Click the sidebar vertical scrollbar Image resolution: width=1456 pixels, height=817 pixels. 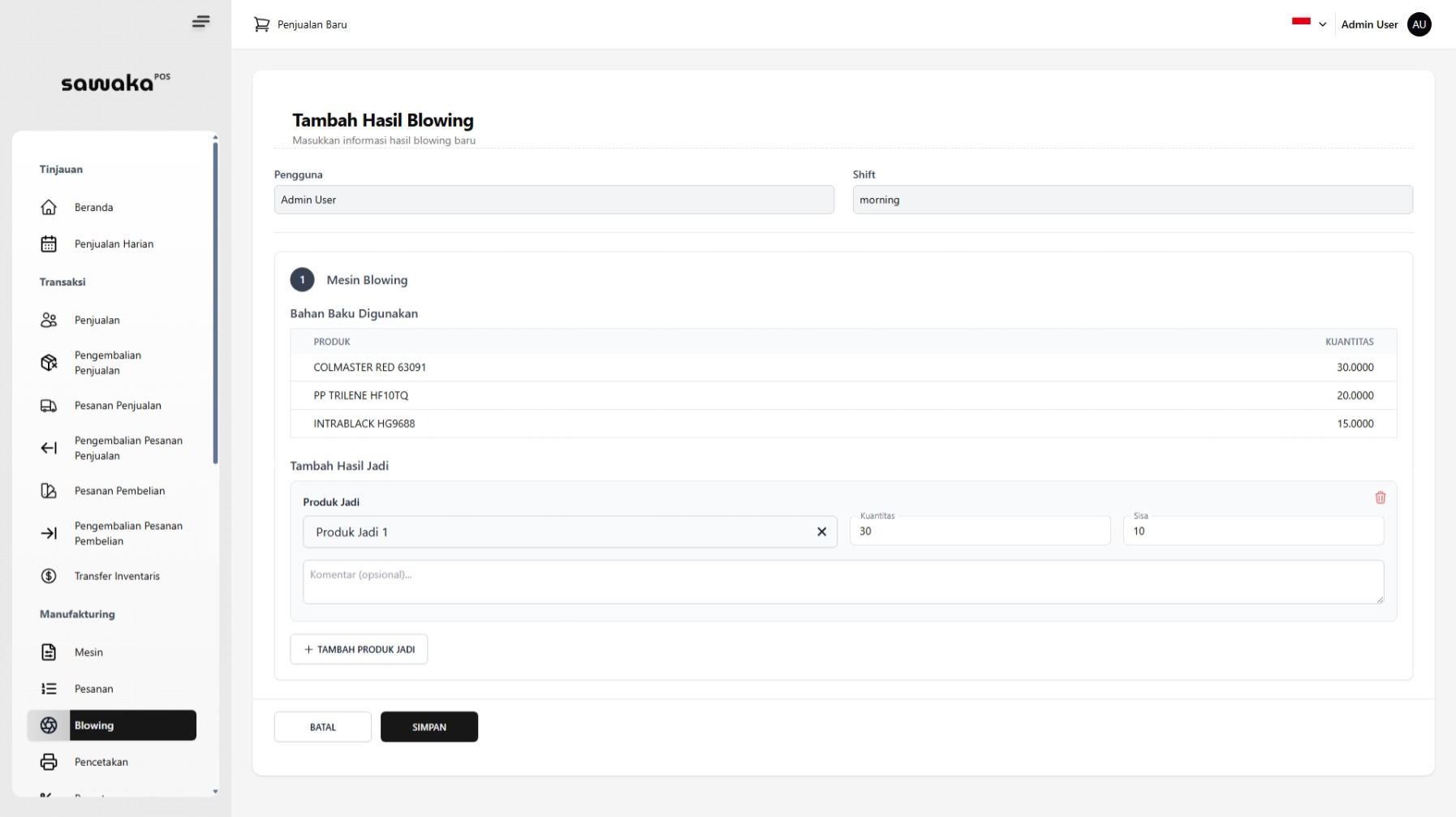tap(215, 302)
